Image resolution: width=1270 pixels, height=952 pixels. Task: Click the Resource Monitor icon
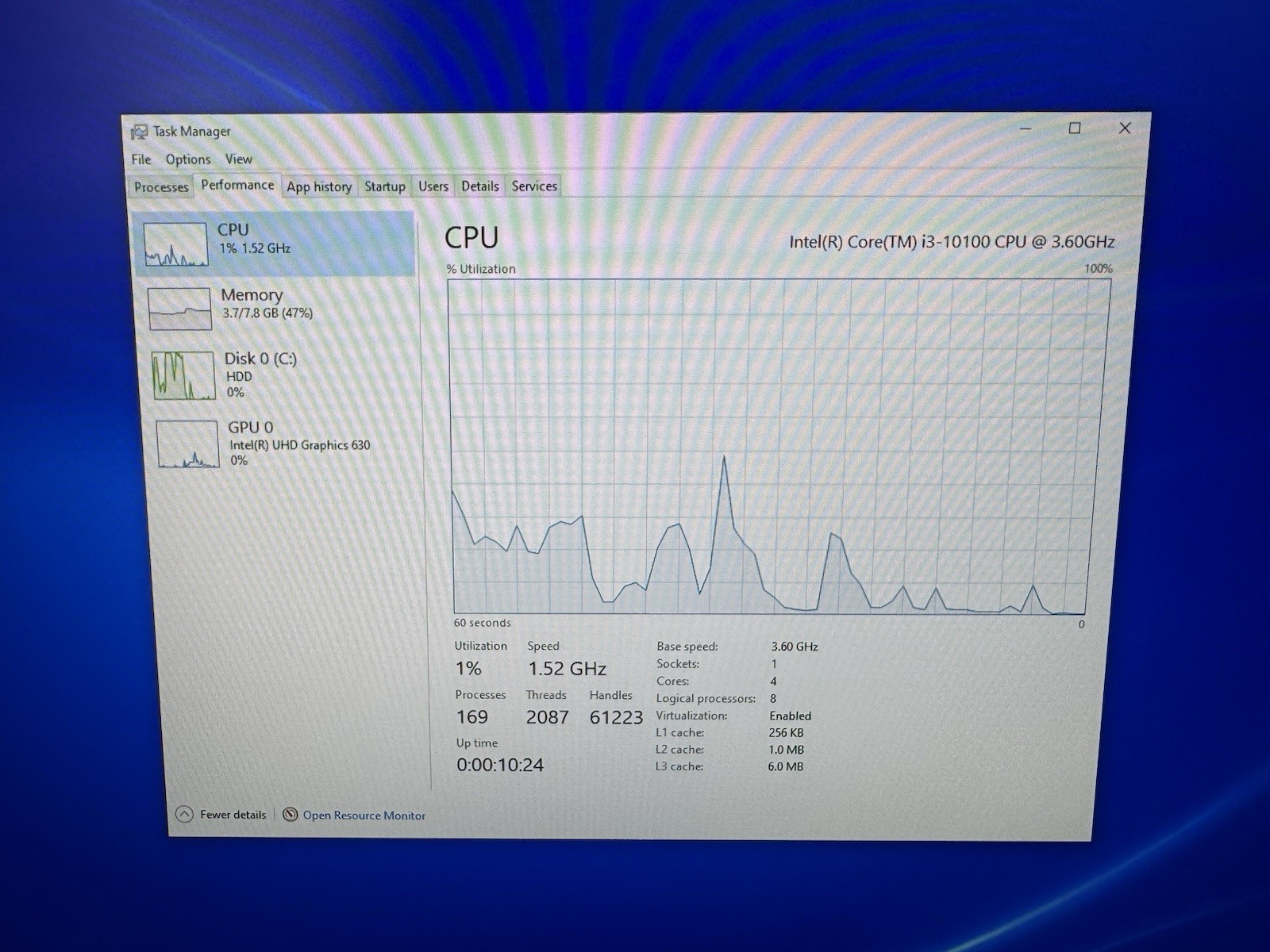(x=291, y=815)
